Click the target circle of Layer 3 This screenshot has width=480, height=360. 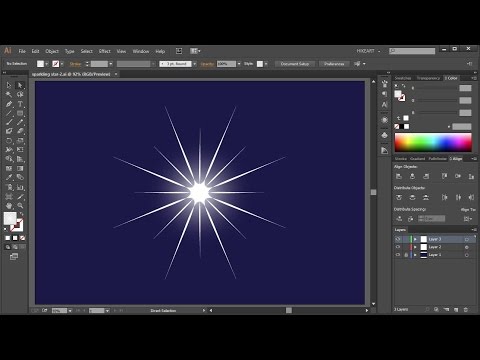click(x=467, y=239)
